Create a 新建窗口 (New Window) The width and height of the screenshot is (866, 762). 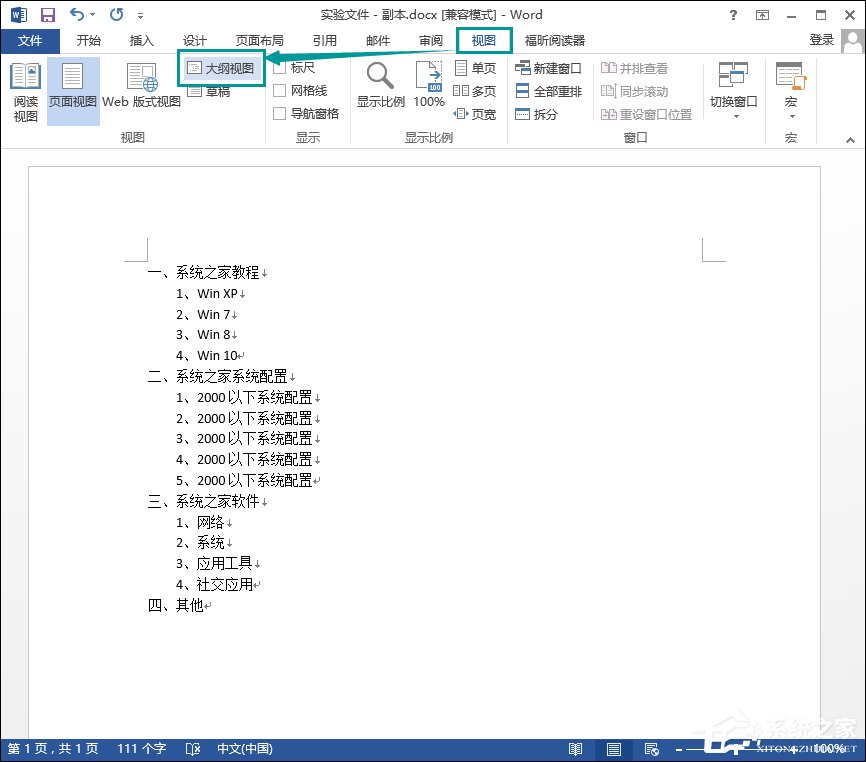[x=549, y=68]
